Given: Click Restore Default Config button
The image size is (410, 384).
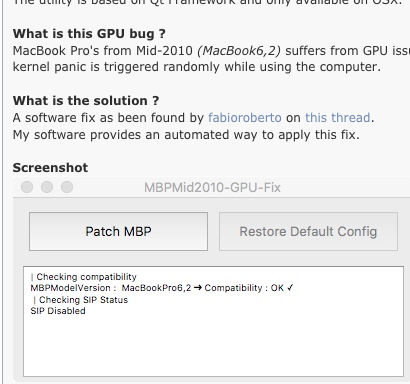Looking at the screenshot, I should (x=308, y=231).
